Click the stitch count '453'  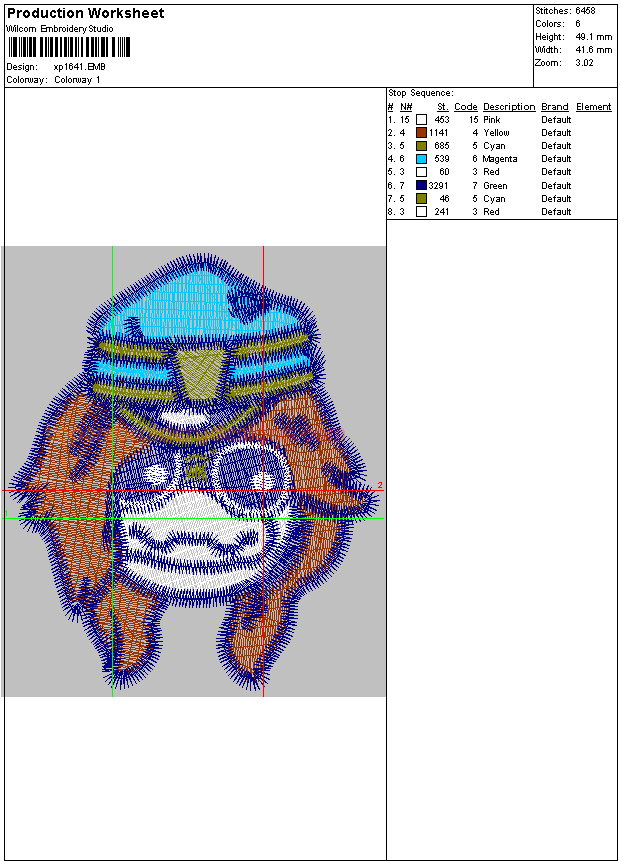click(442, 120)
